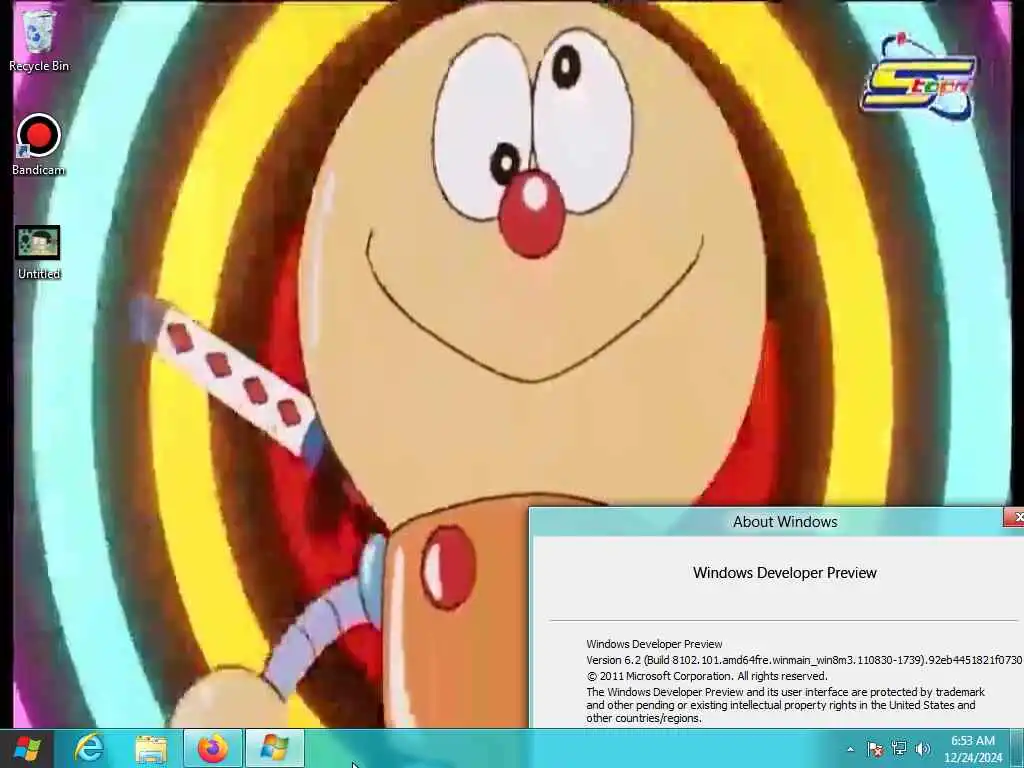The height and width of the screenshot is (768, 1024).
Task: Click the 2011 Microsoft Corporation copyright line
Action: [707, 677]
